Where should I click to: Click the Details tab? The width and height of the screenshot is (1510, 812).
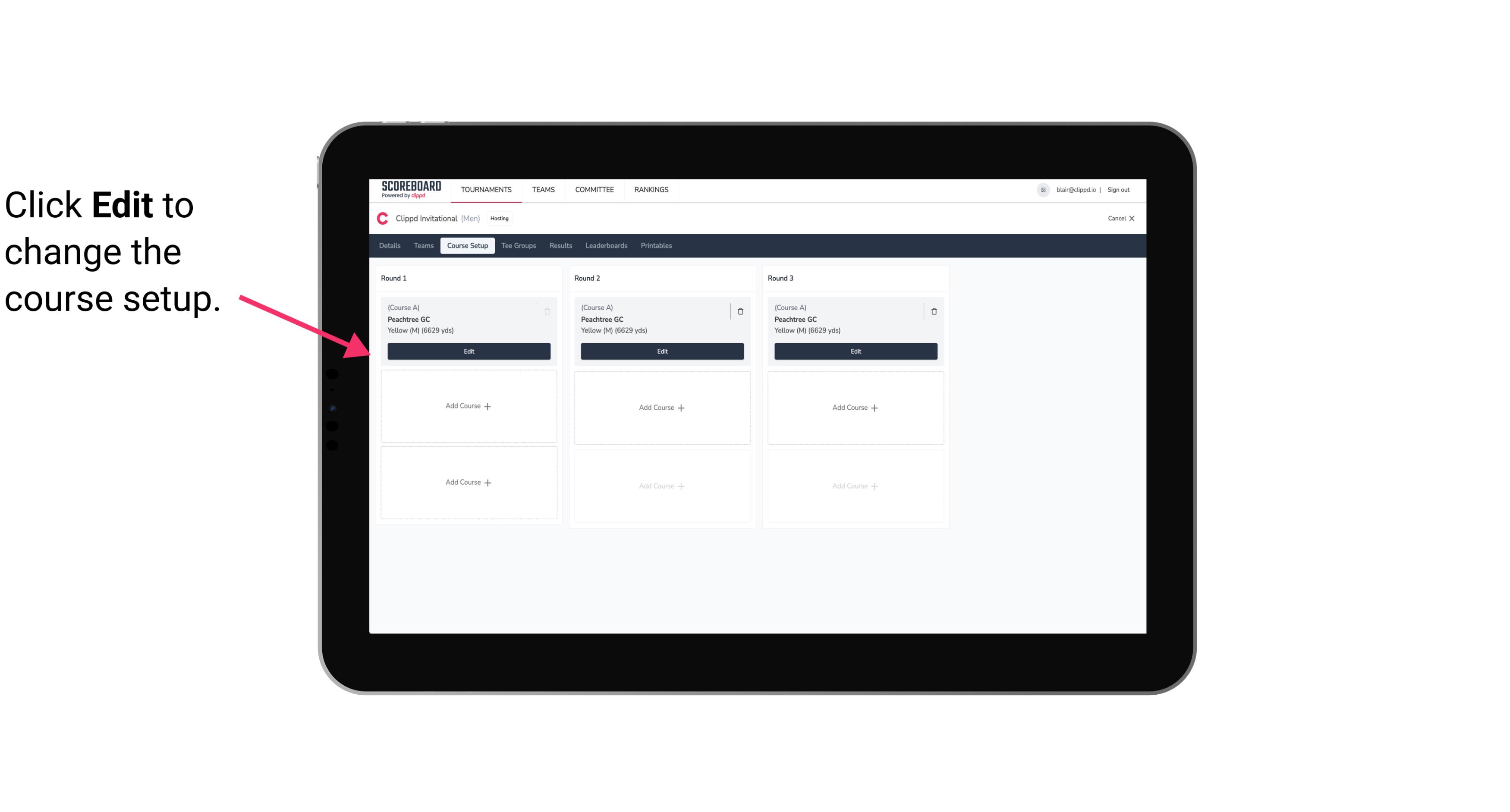[x=391, y=245]
